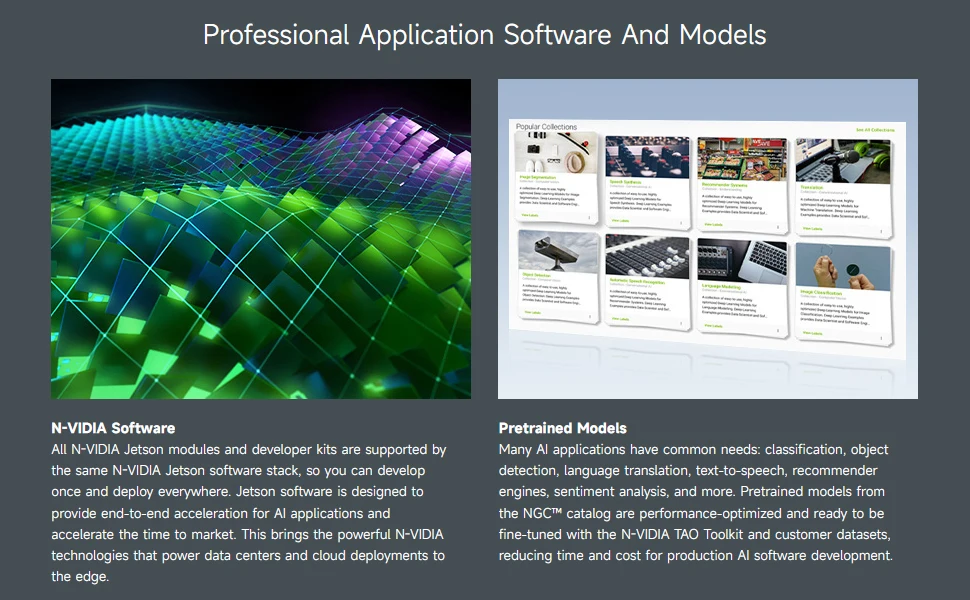Open the Image Classification collection card

pyautogui.click(x=844, y=294)
